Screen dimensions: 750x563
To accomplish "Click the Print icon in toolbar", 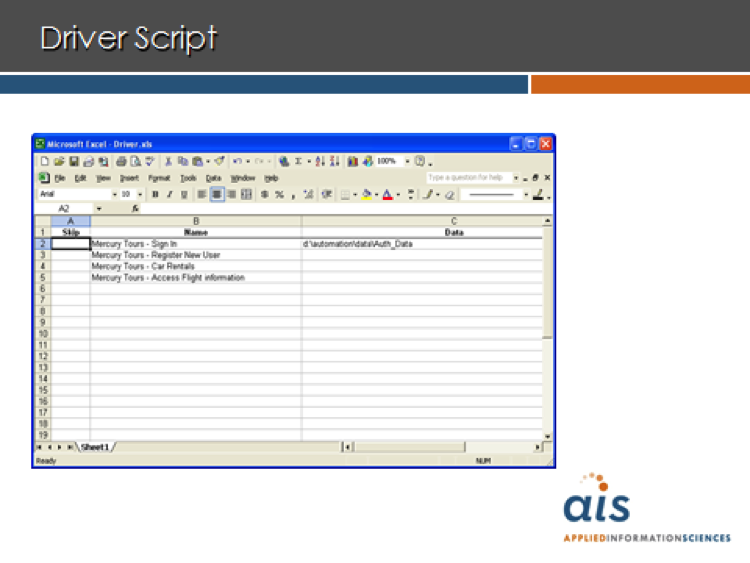I will [120, 161].
